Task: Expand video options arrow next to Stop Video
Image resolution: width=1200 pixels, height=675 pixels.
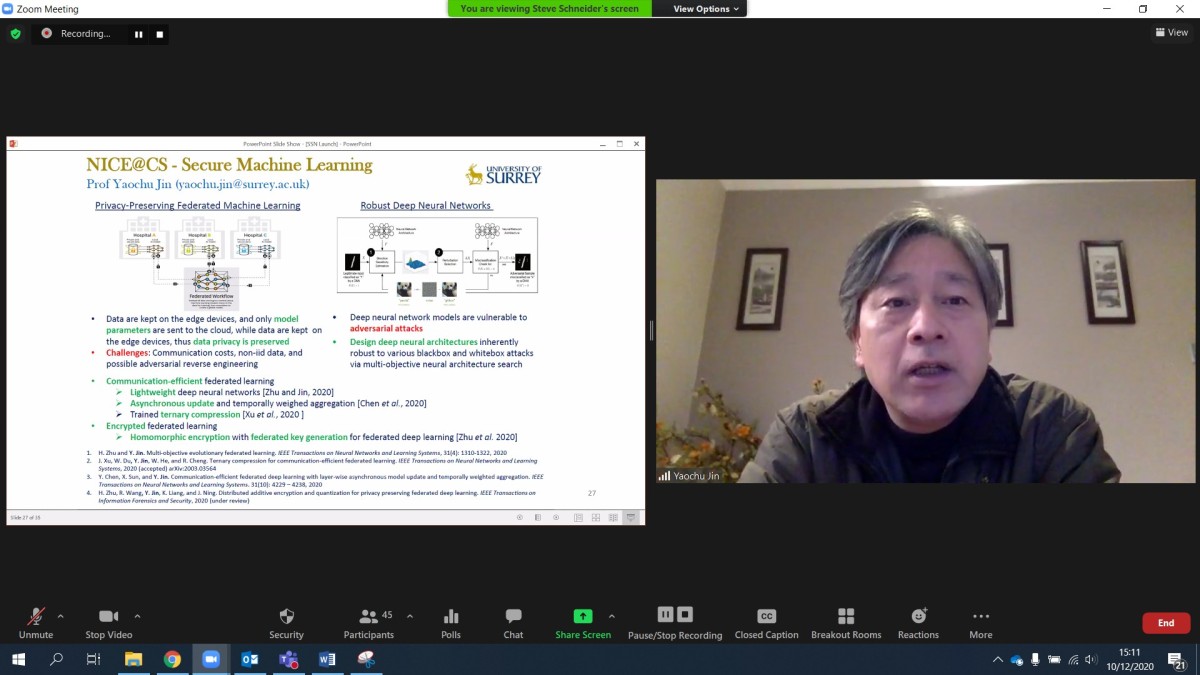Action: tap(137, 616)
